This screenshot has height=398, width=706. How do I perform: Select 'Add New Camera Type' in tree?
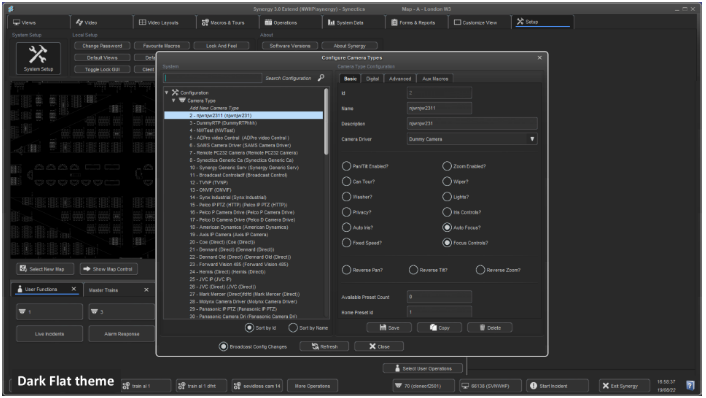pos(214,108)
